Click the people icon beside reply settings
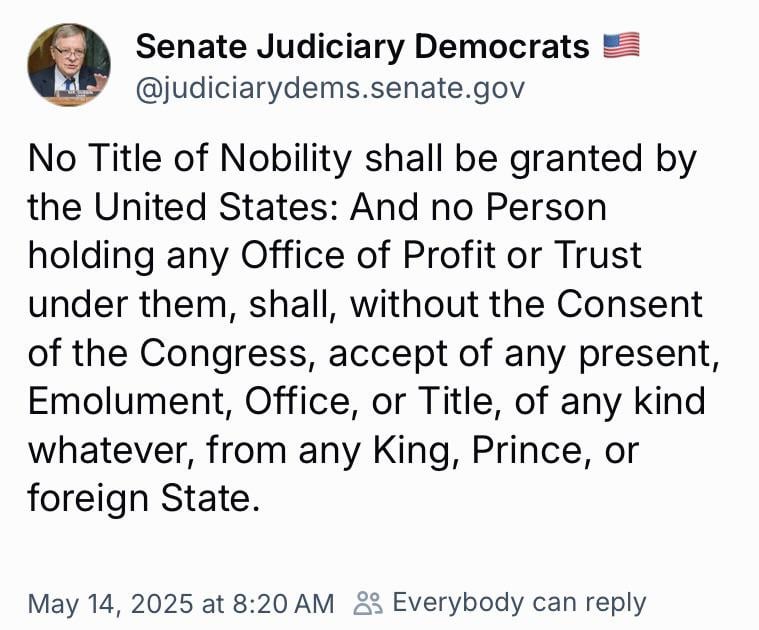Image resolution: width=759 pixels, height=630 pixels. (x=368, y=603)
